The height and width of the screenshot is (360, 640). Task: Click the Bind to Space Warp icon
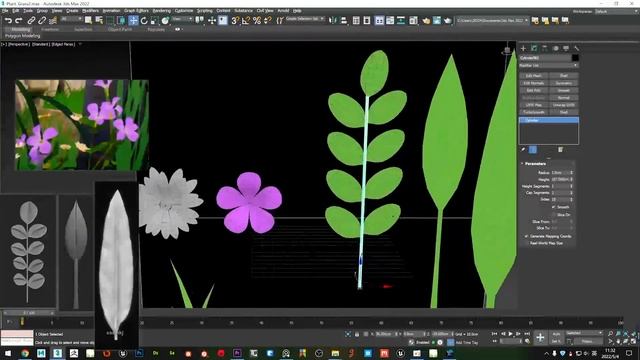(x=53, y=20)
